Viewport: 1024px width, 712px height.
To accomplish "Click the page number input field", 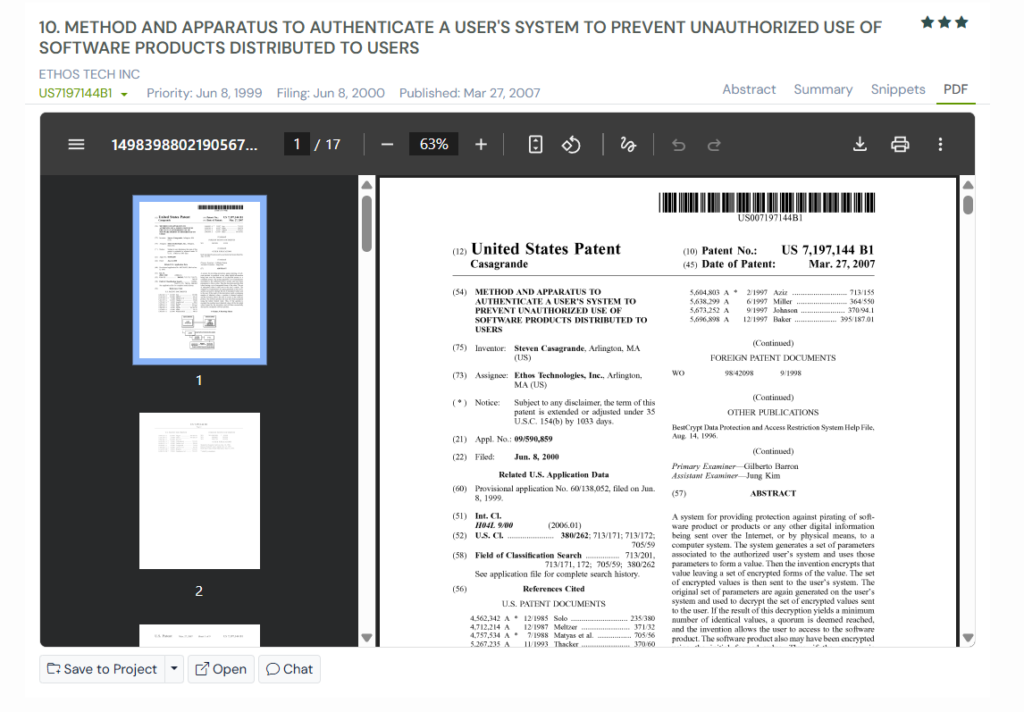I will pos(296,144).
